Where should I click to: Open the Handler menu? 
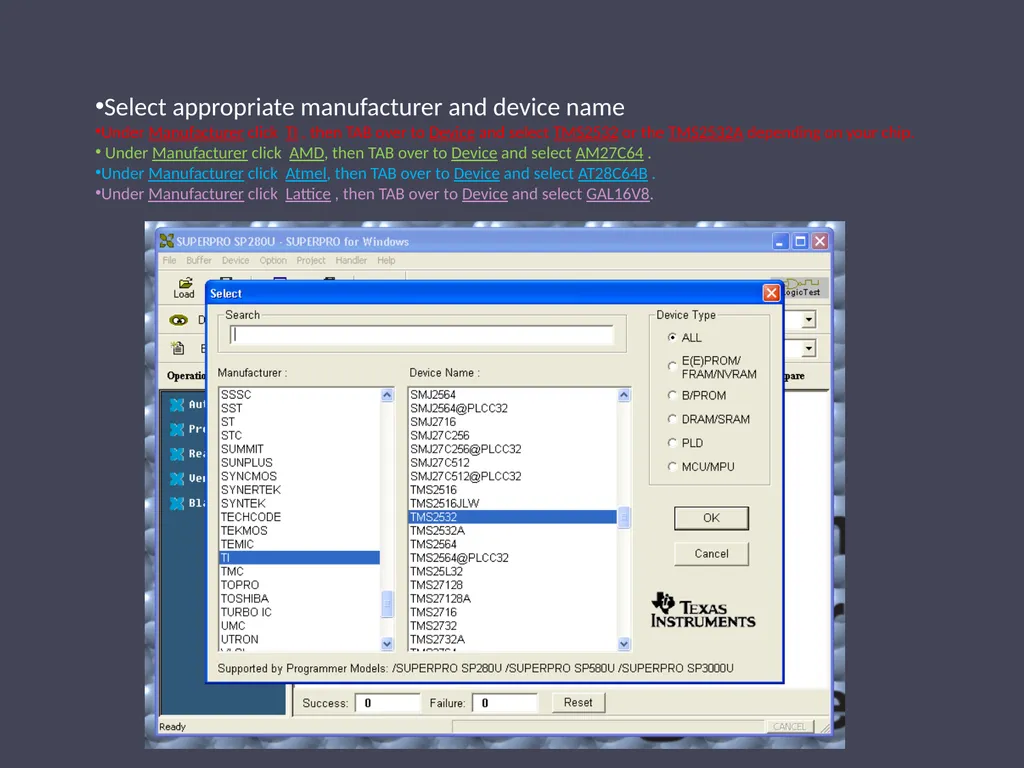(x=351, y=260)
